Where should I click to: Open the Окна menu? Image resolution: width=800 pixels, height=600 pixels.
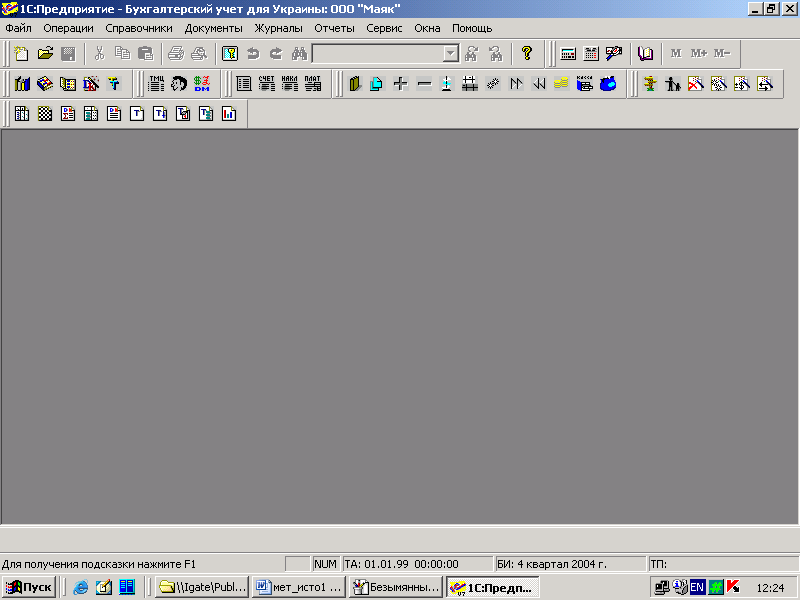[427, 29]
